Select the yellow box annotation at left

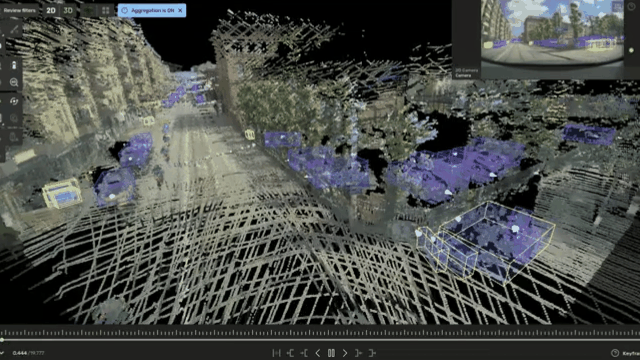(x=62, y=193)
